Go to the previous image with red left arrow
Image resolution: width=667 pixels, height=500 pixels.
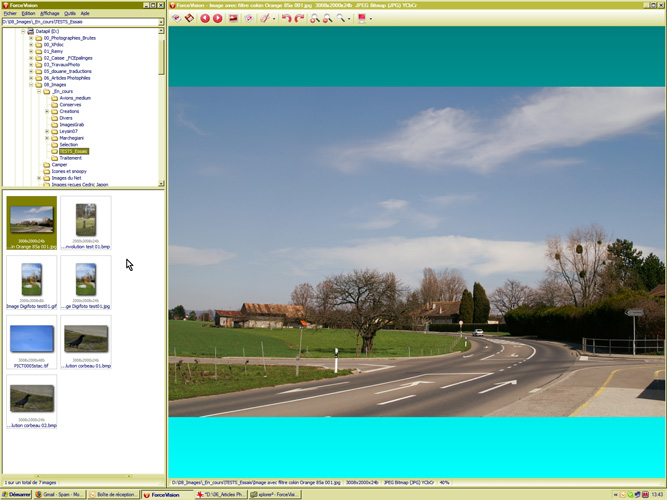[205, 18]
